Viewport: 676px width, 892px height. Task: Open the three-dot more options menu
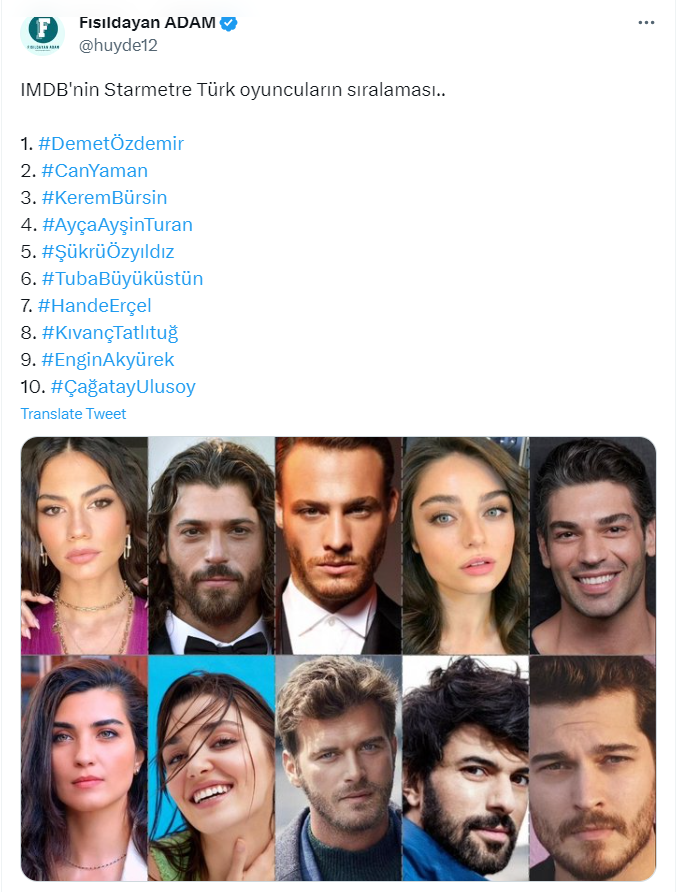click(646, 23)
